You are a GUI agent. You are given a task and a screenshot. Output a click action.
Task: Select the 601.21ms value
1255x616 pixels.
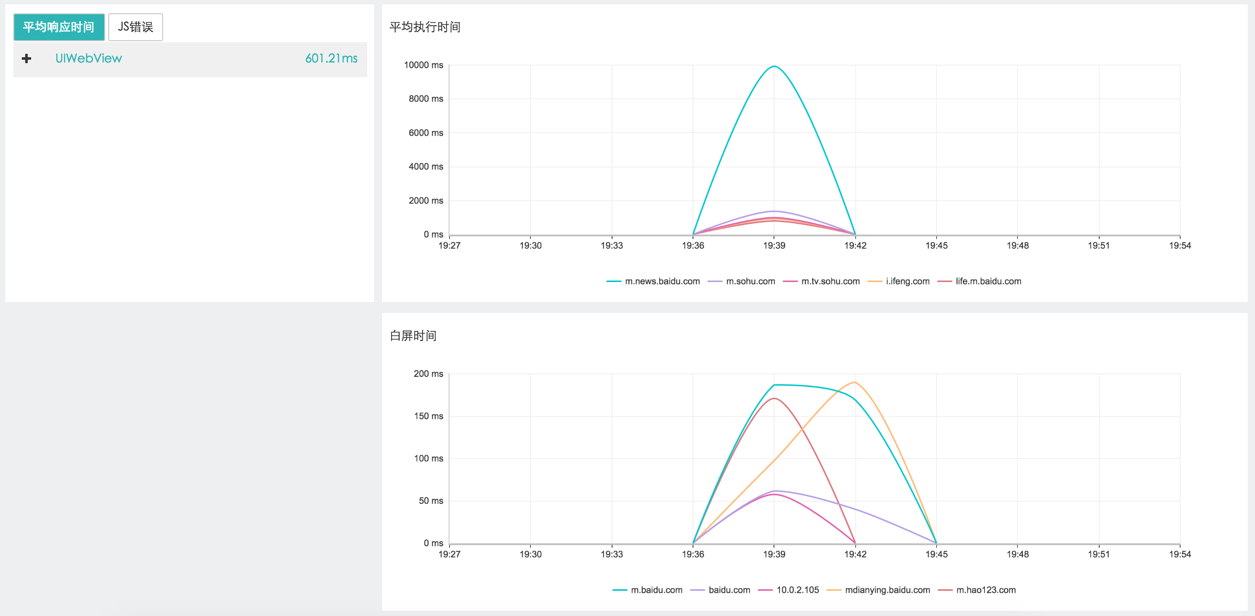click(331, 59)
